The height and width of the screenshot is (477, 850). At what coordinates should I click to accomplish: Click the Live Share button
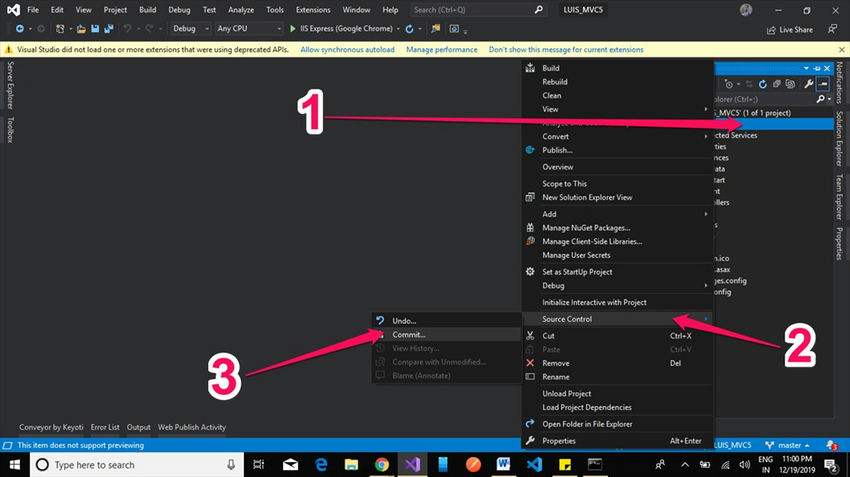click(790, 30)
